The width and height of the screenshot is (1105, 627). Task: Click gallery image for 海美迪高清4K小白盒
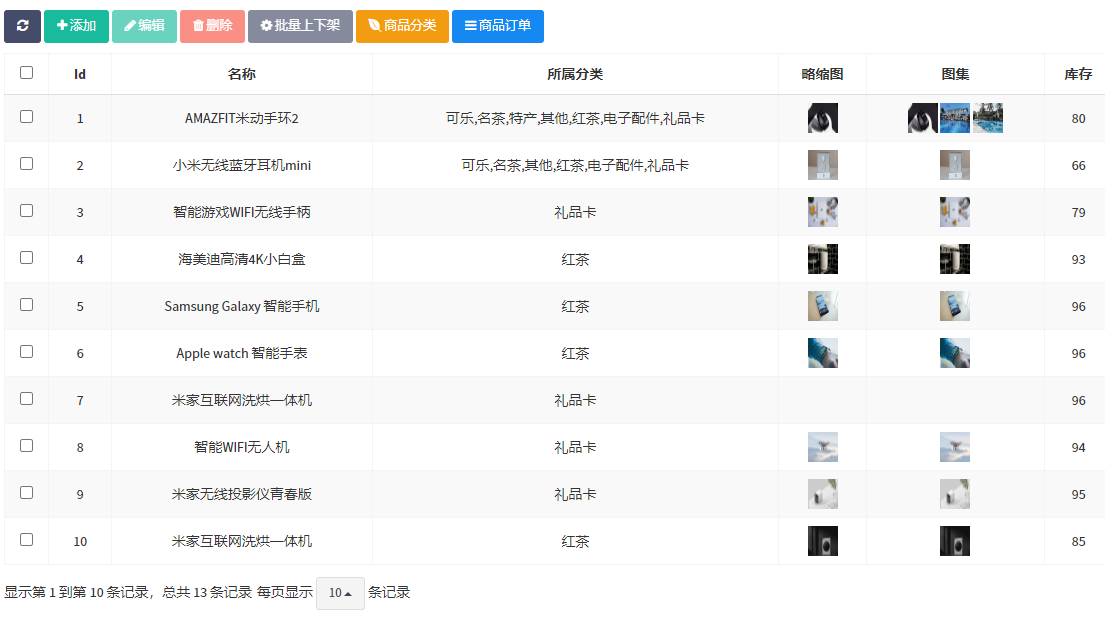(x=954, y=260)
